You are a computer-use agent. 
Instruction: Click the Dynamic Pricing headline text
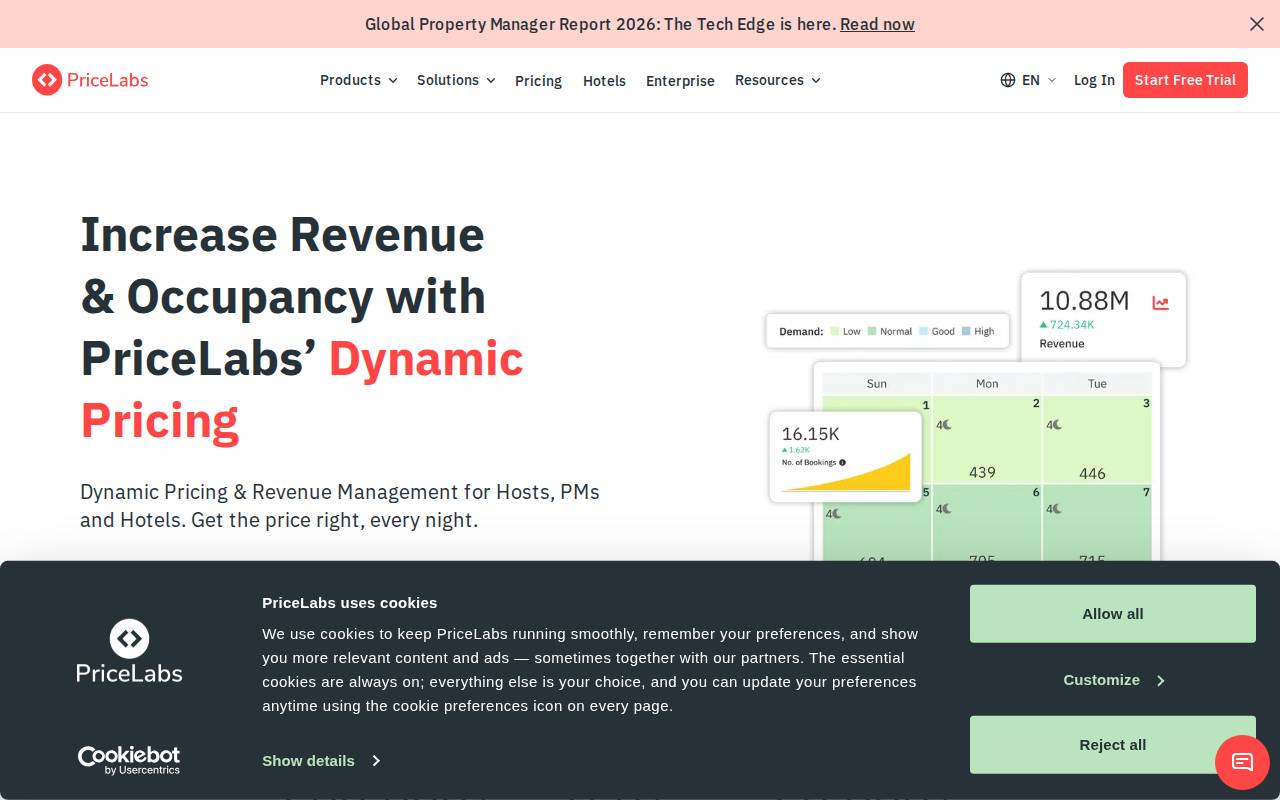click(302, 389)
